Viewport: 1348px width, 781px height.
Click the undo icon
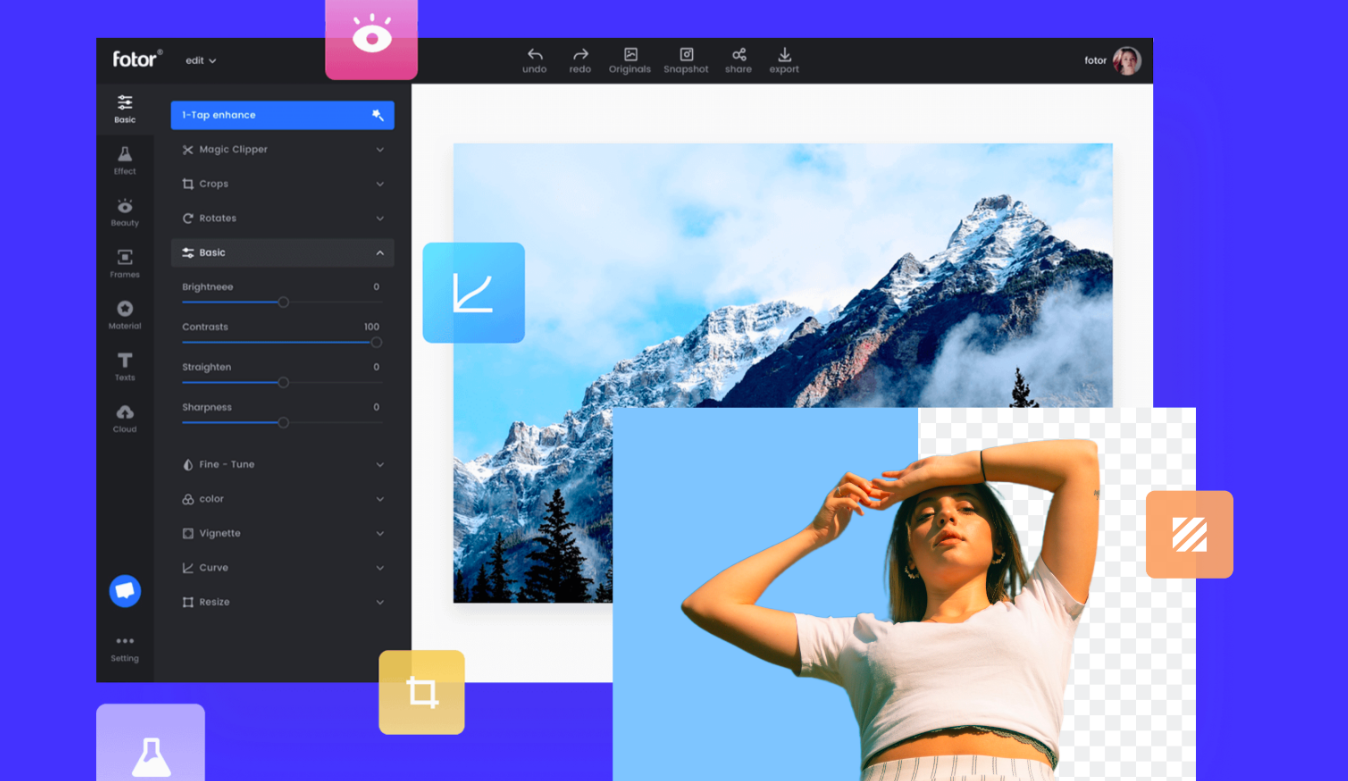[535, 55]
